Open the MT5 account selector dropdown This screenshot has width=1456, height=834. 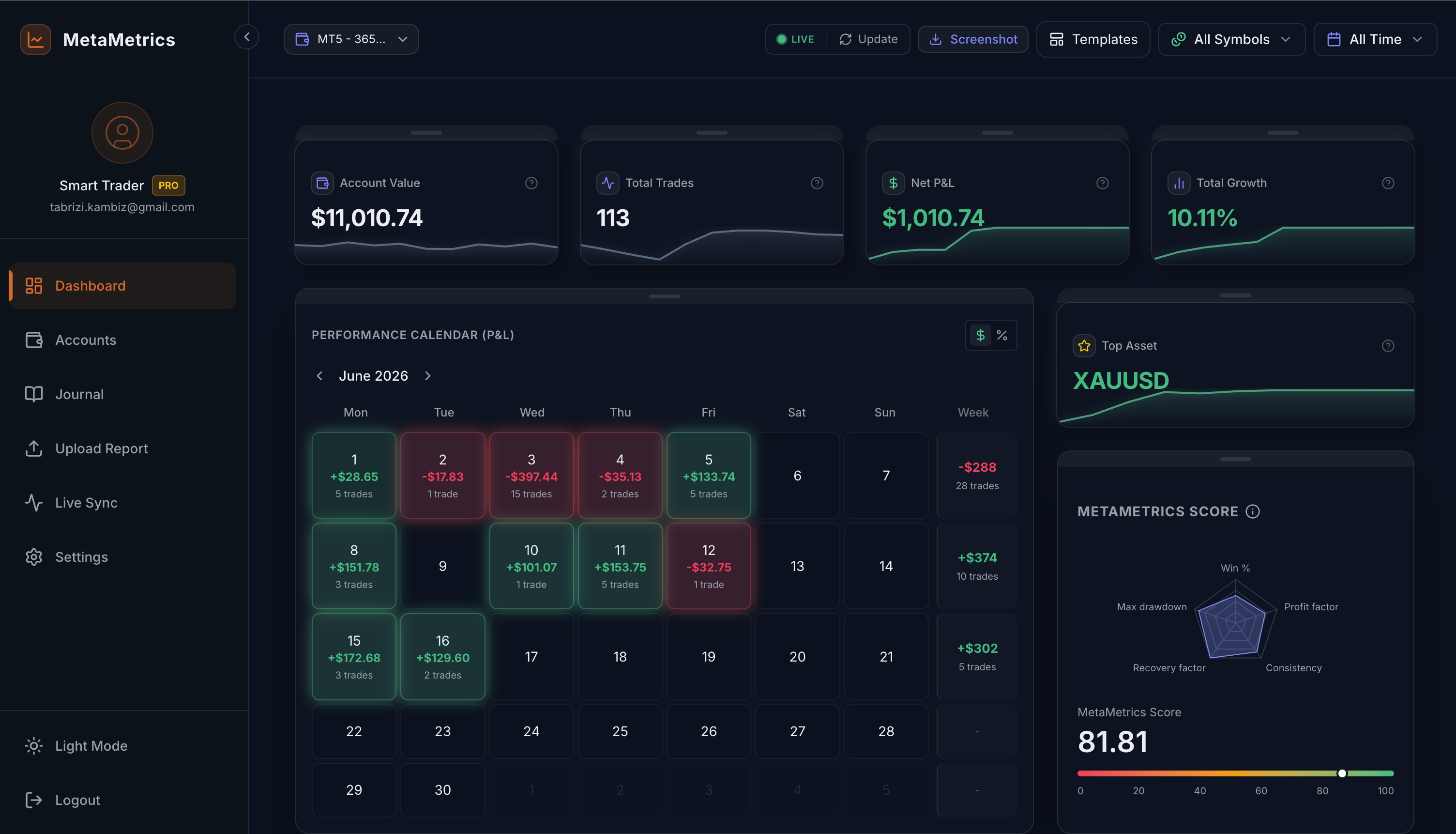tap(351, 39)
